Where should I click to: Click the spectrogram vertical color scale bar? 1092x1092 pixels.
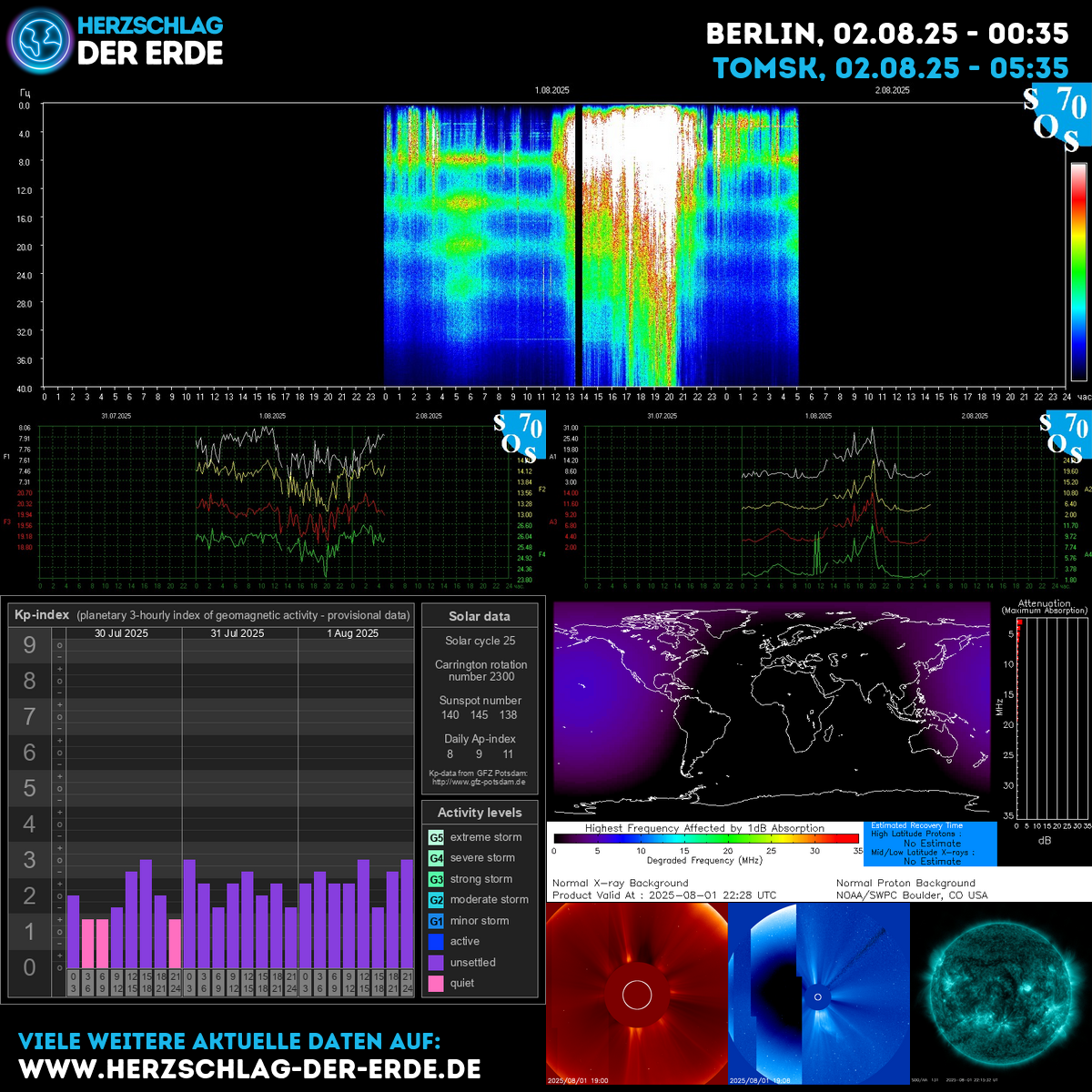[x=1078, y=271]
